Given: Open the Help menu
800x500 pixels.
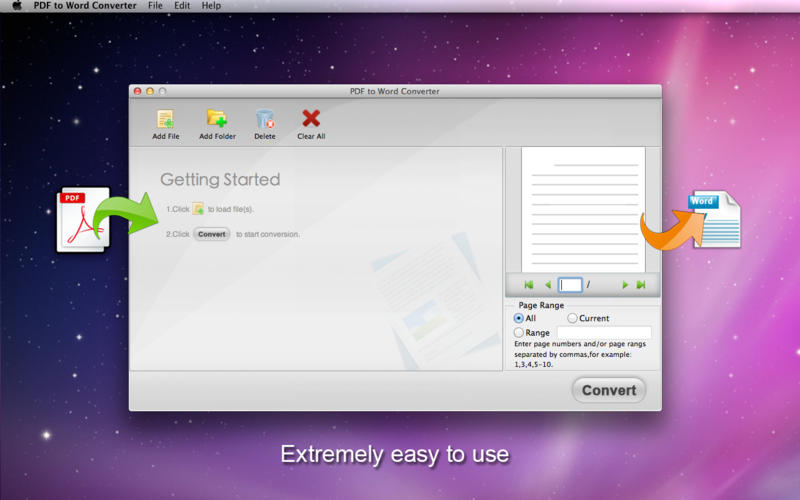Looking at the screenshot, I should coord(211,6).
